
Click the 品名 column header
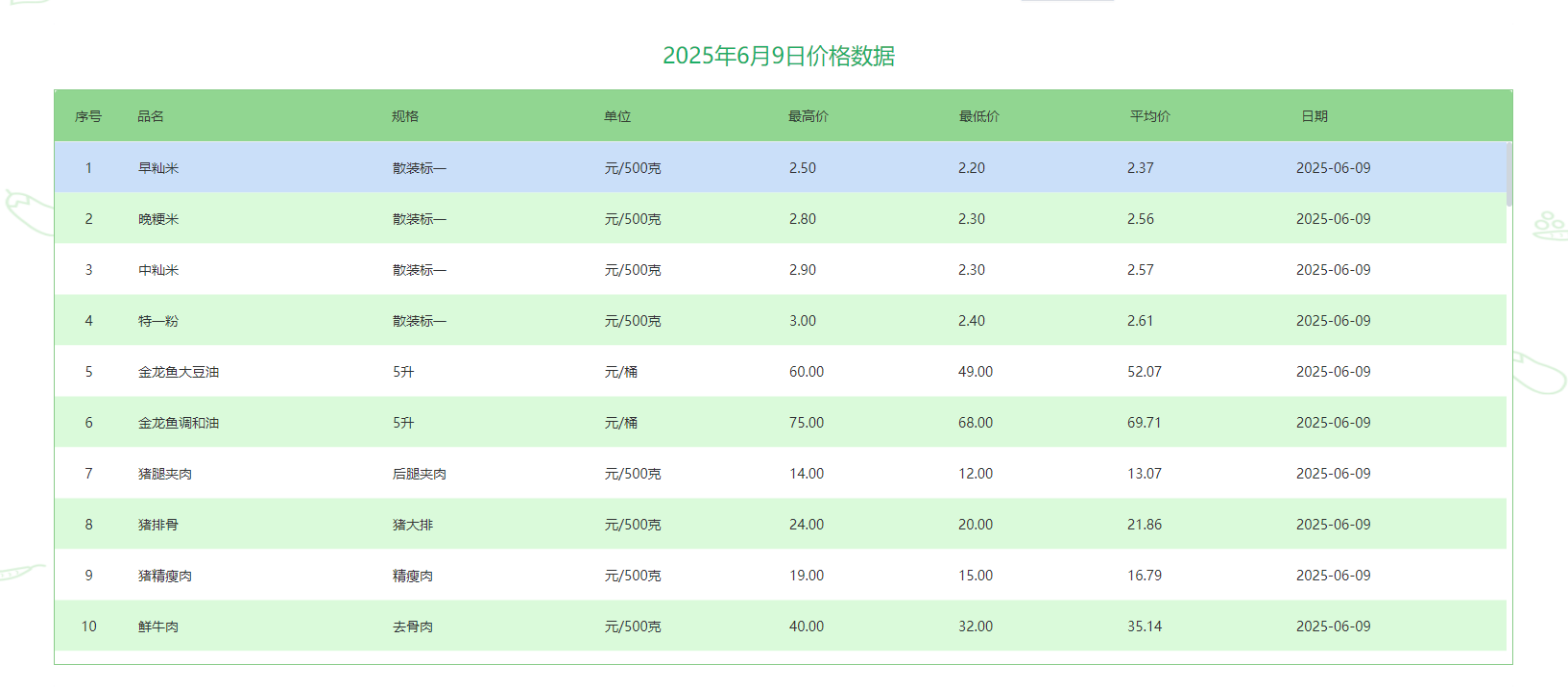[x=151, y=116]
